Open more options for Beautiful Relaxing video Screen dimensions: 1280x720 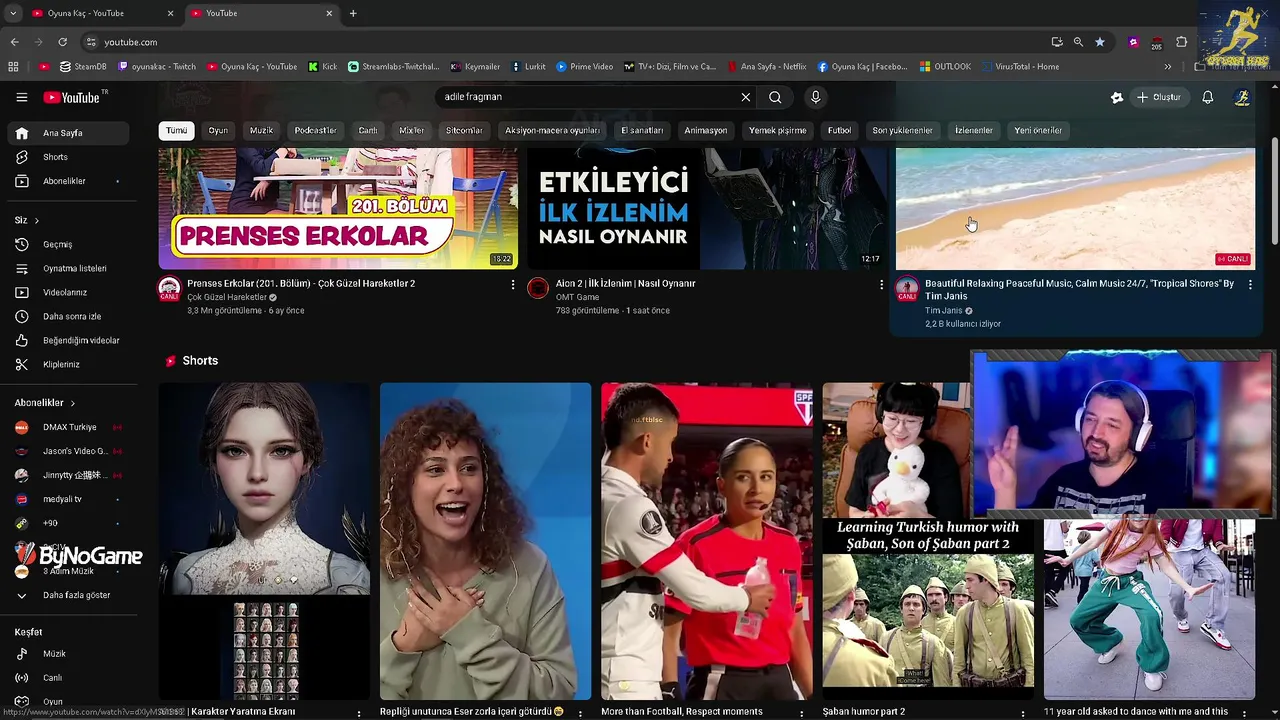[x=1249, y=285]
